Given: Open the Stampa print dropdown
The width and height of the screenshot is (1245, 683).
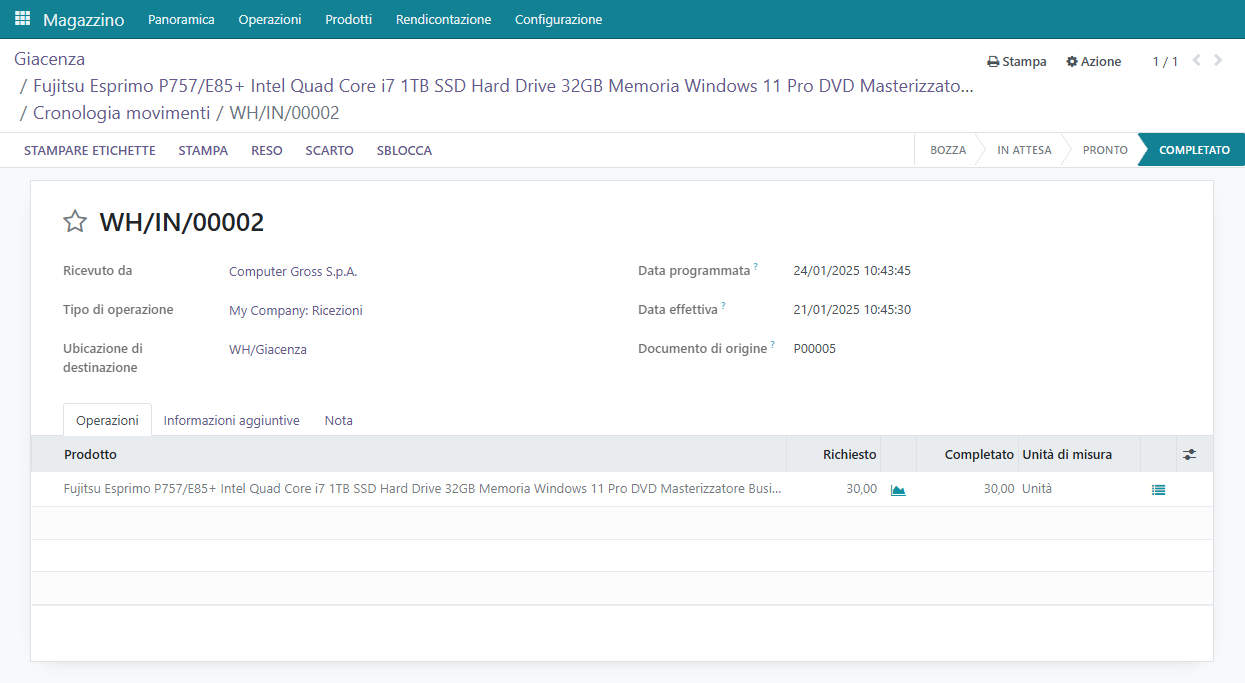Looking at the screenshot, I should [1017, 61].
